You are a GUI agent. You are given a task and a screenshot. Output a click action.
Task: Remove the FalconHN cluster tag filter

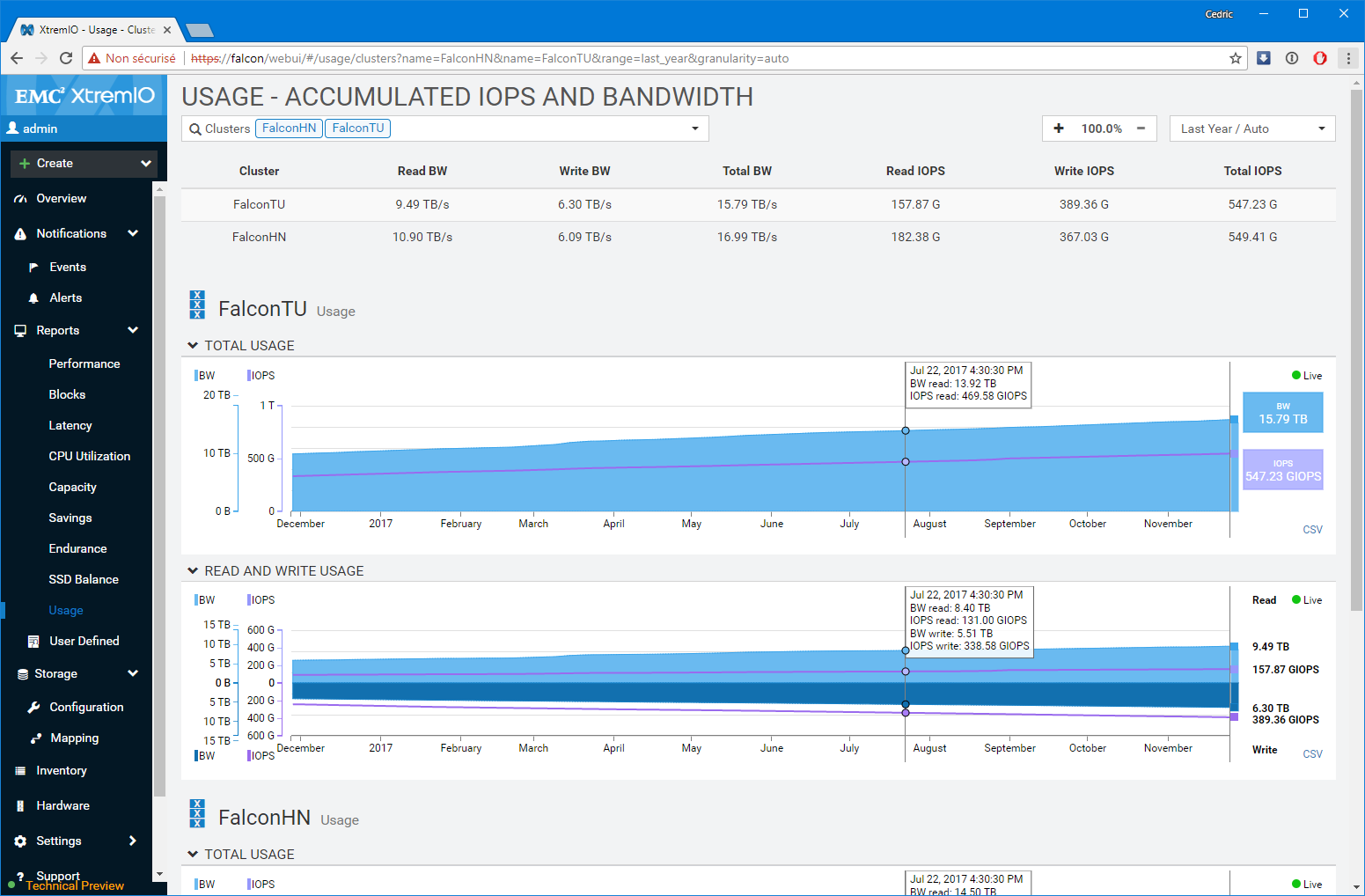289,129
